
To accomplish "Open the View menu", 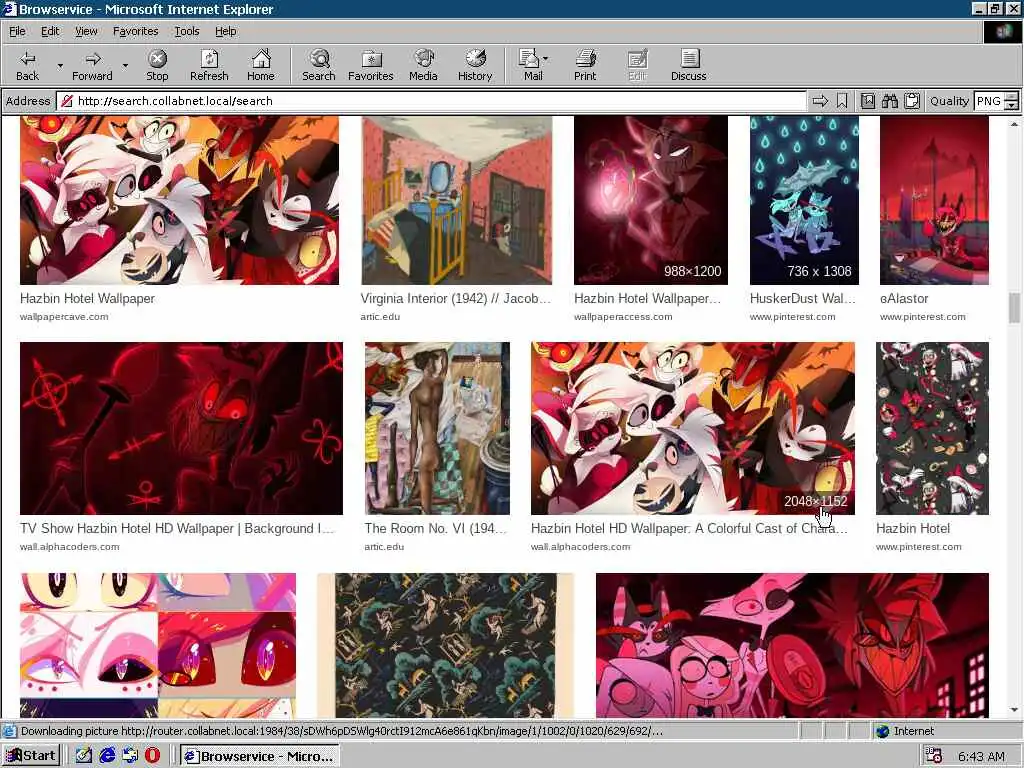I will click(x=86, y=31).
